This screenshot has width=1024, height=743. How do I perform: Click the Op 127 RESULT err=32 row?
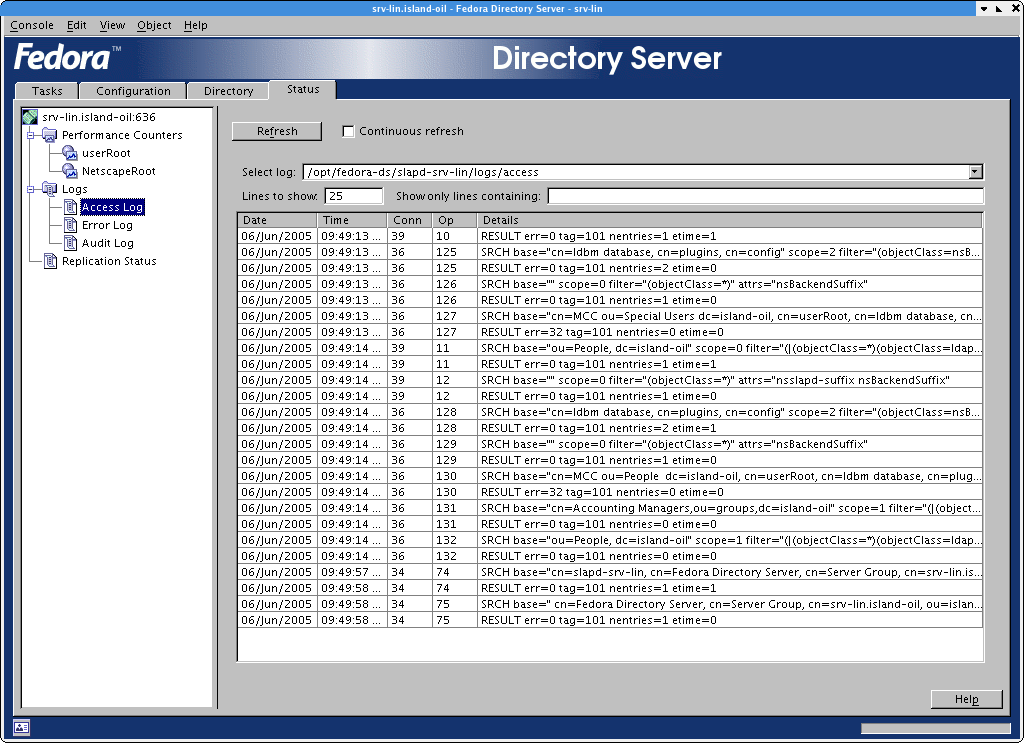pos(610,332)
